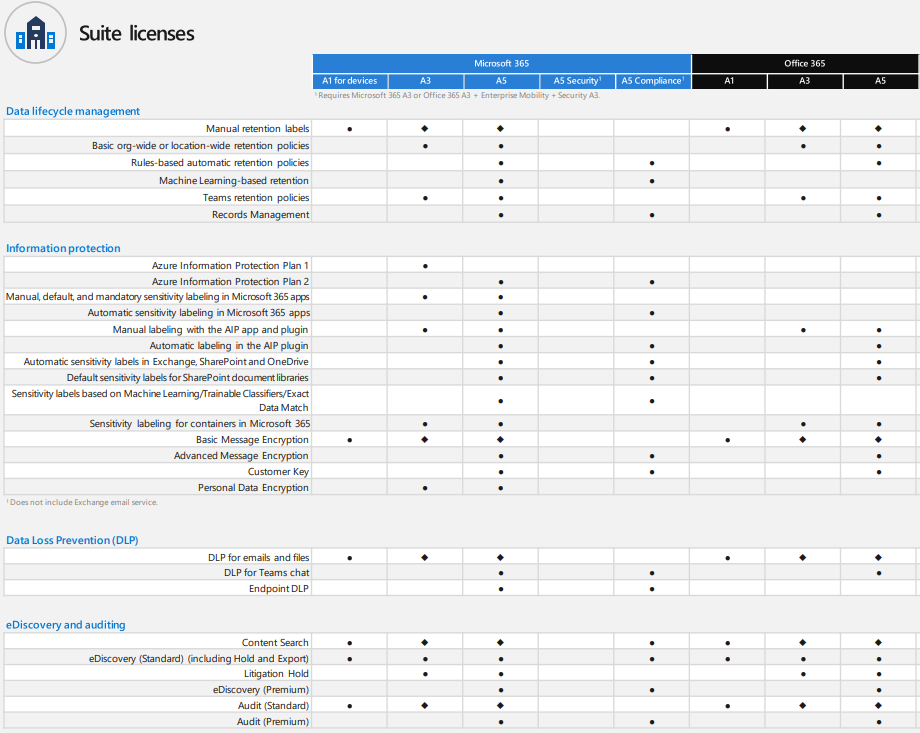
Task: Click the footnote about Microsoft 365 A3 requirement
Action: [x=457, y=95]
